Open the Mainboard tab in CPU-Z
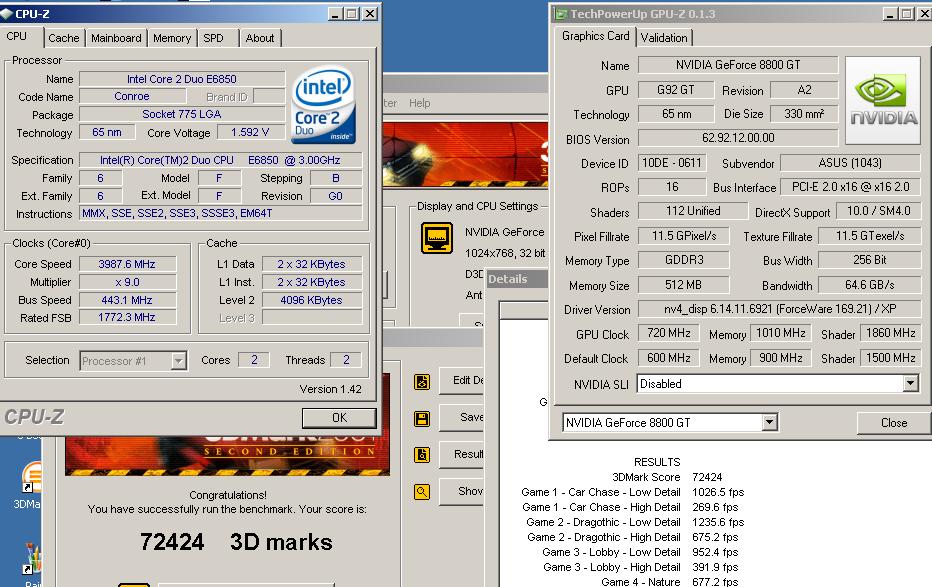The image size is (932, 587). tap(116, 38)
